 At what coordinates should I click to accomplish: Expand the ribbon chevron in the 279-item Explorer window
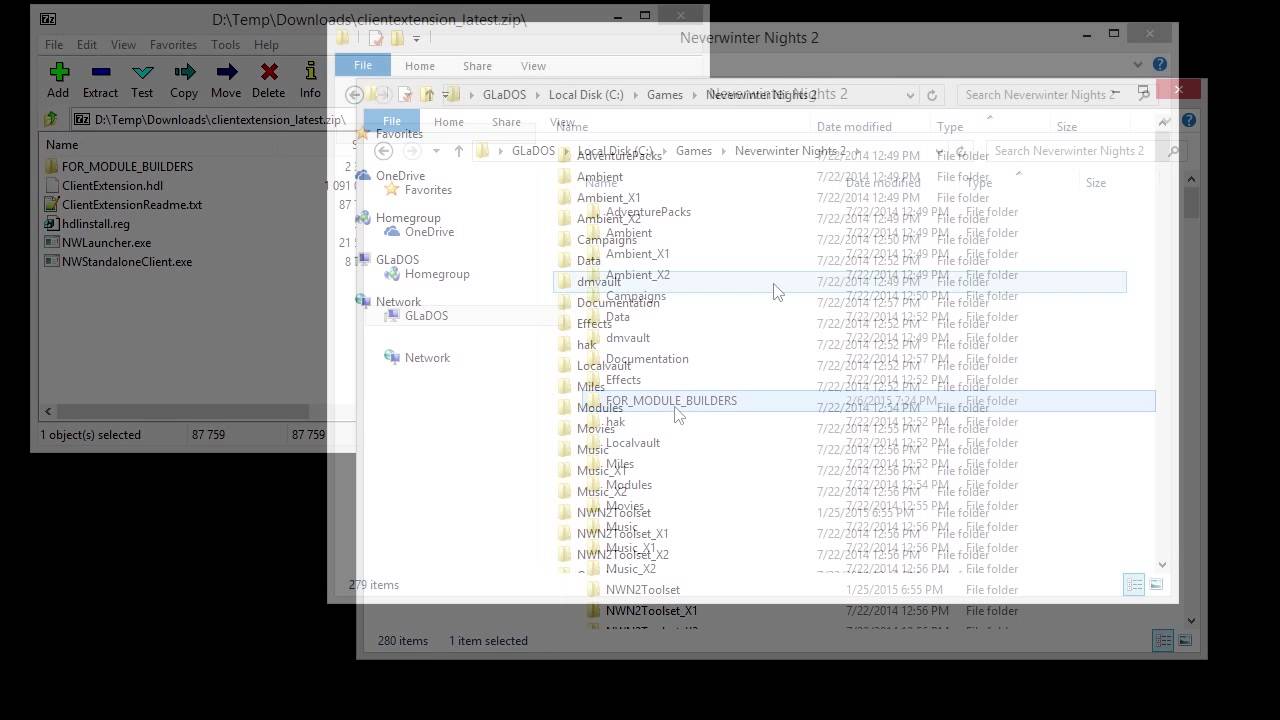tap(1138, 65)
